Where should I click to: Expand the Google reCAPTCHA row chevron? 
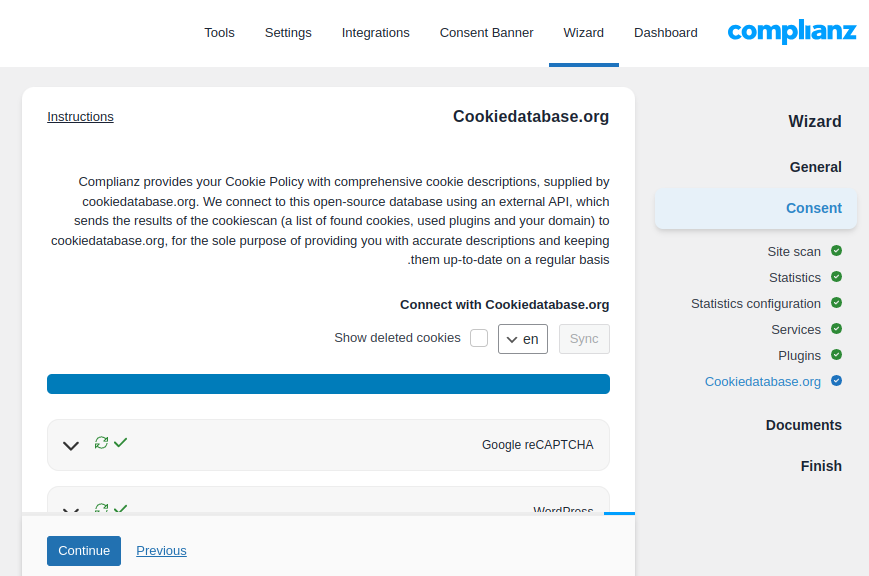click(71, 446)
